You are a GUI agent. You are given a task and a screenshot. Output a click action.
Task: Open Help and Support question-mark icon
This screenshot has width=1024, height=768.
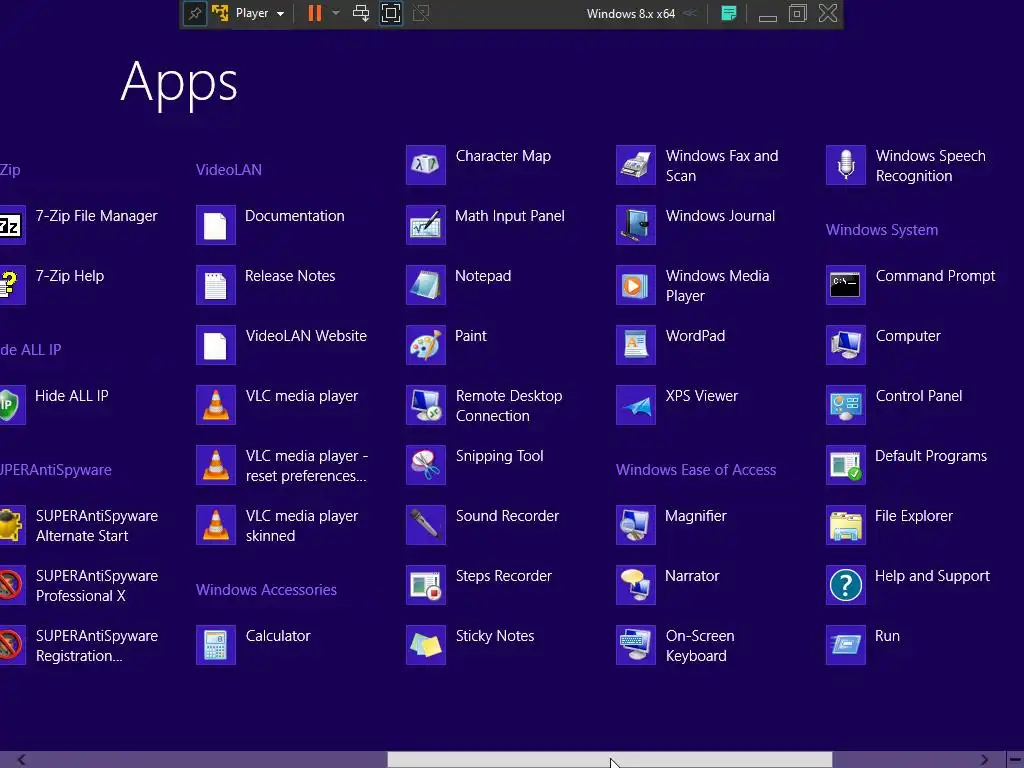[x=846, y=585]
